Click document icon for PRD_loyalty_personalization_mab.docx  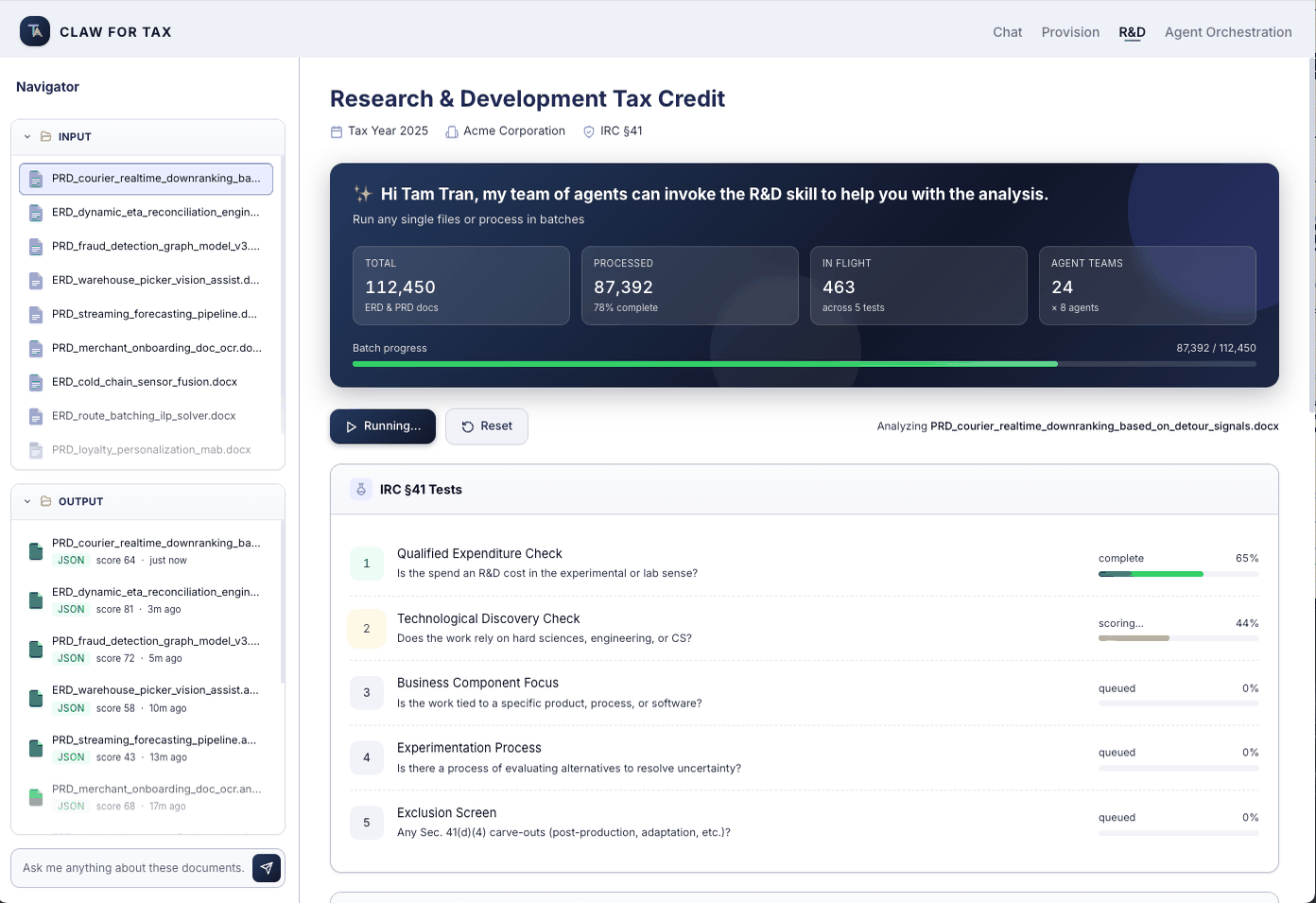coord(36,451)
